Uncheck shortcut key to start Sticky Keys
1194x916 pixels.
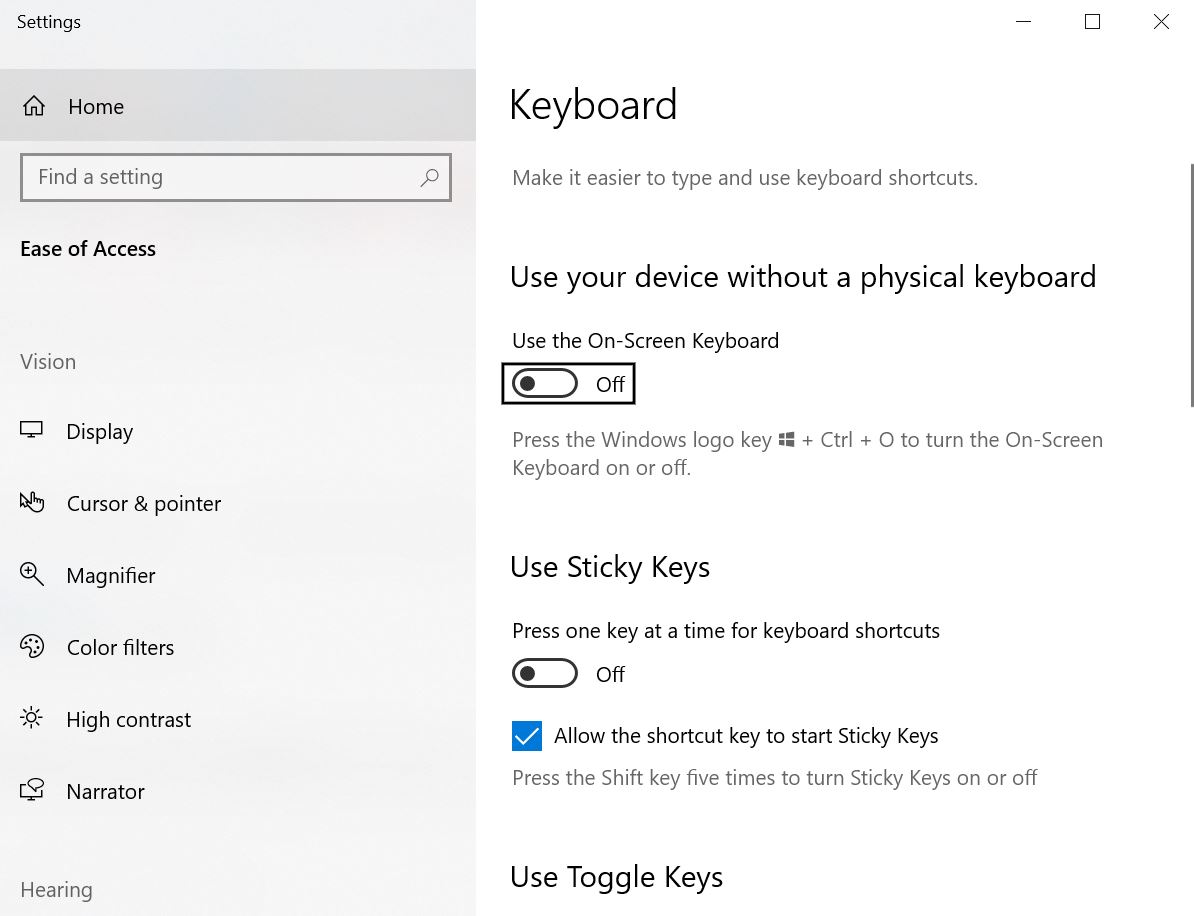tap(527, 735)
